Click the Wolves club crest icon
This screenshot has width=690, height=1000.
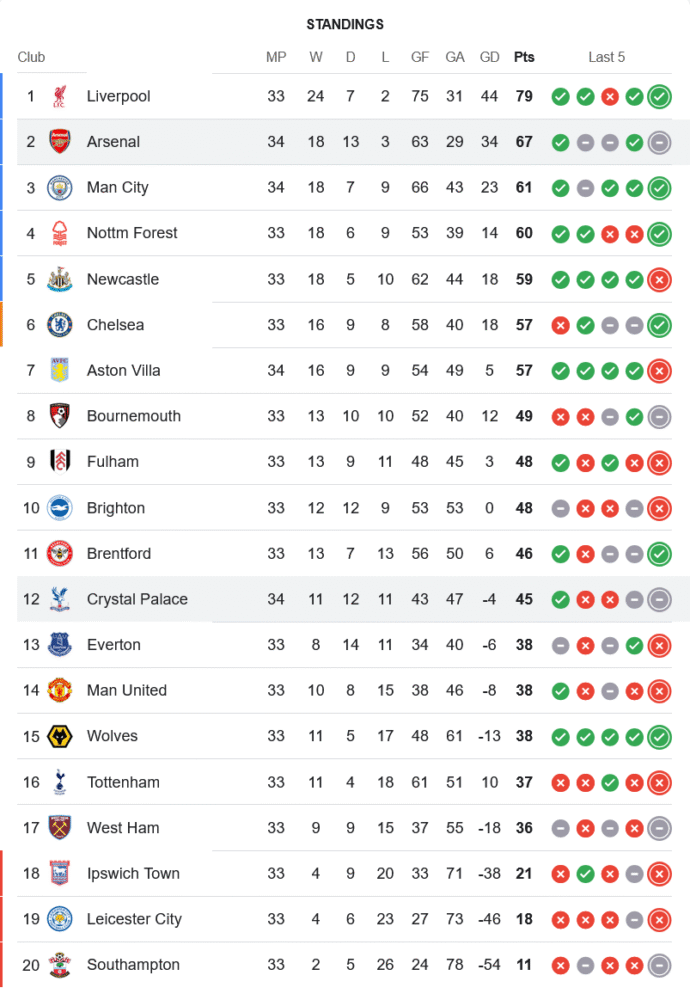point(60,736)
